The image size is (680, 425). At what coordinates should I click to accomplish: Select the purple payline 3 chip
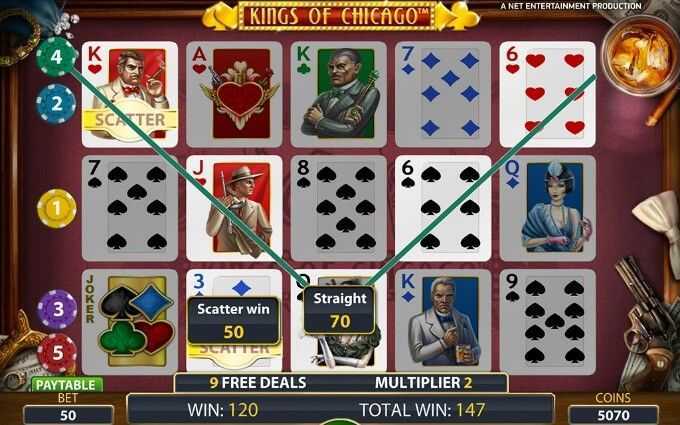click(58, 309)
